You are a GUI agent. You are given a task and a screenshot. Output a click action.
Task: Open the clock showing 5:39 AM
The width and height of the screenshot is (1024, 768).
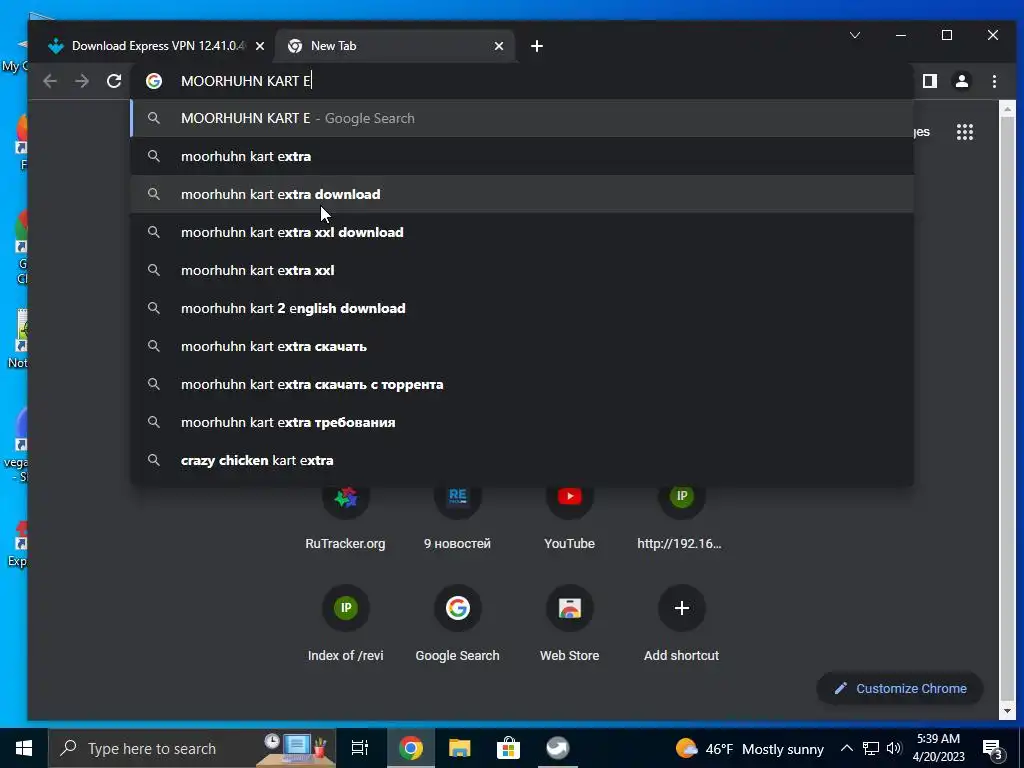point(938,748)
